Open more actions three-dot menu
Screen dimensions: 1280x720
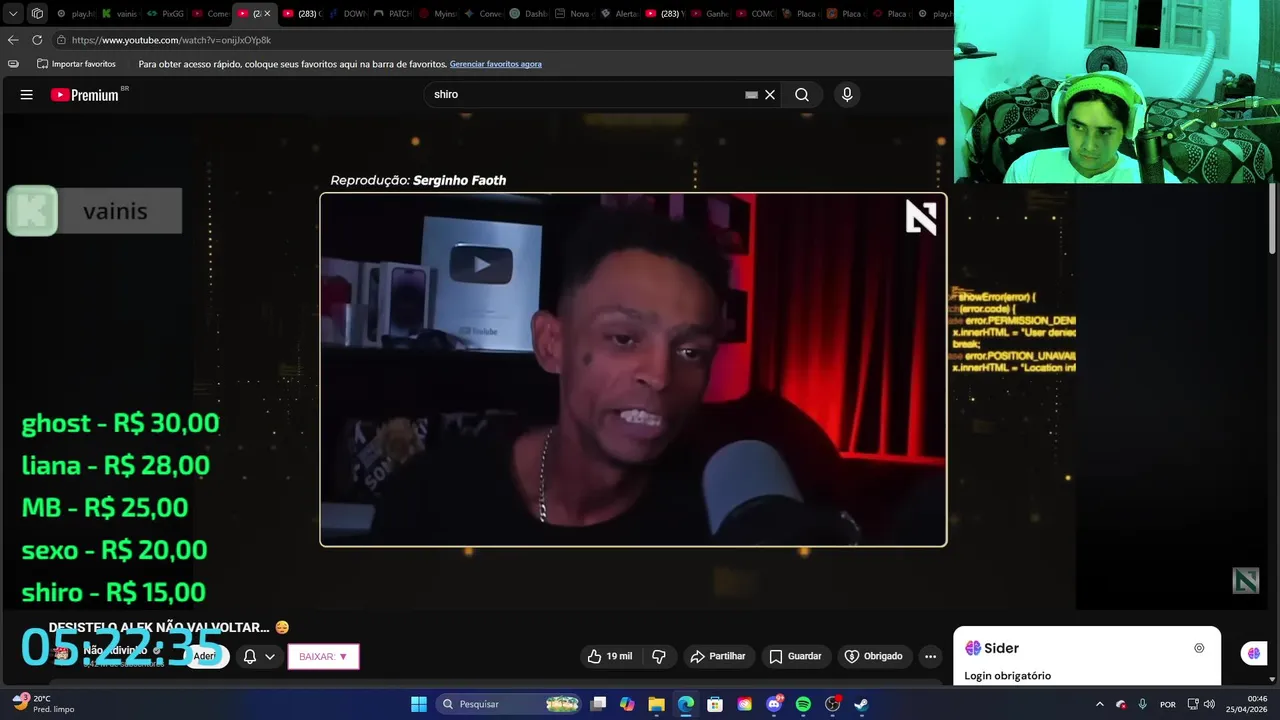click(930, 656)
